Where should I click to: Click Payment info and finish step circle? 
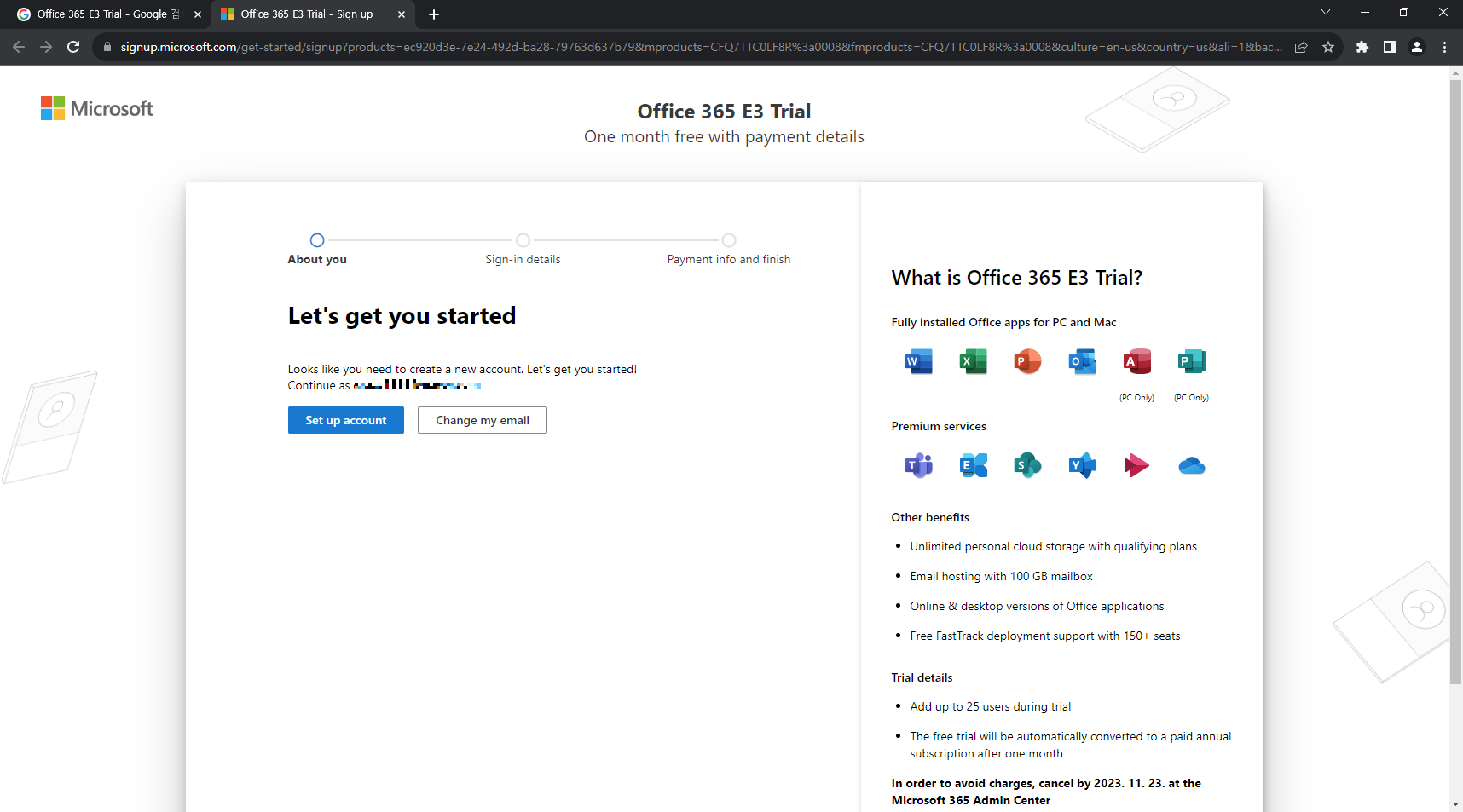click(729, 240)
